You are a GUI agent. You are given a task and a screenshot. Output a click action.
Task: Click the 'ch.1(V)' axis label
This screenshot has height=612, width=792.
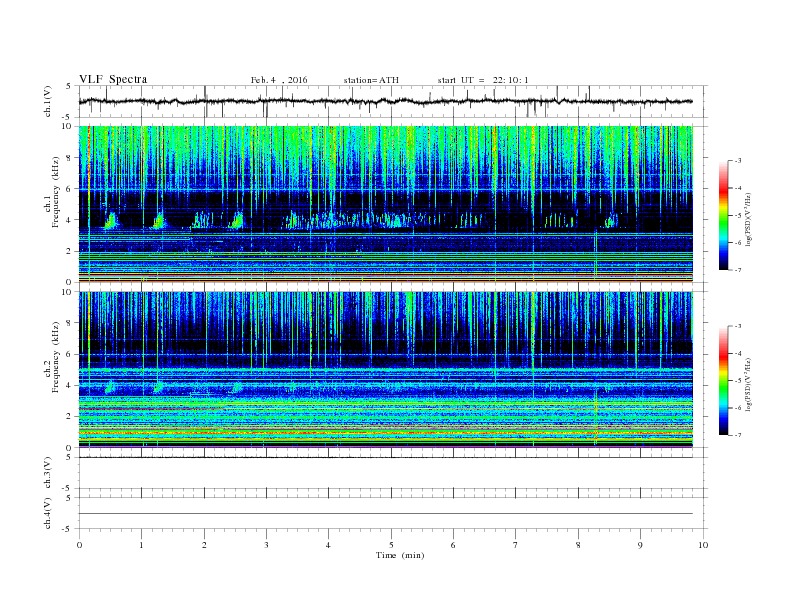click(48, 101)
